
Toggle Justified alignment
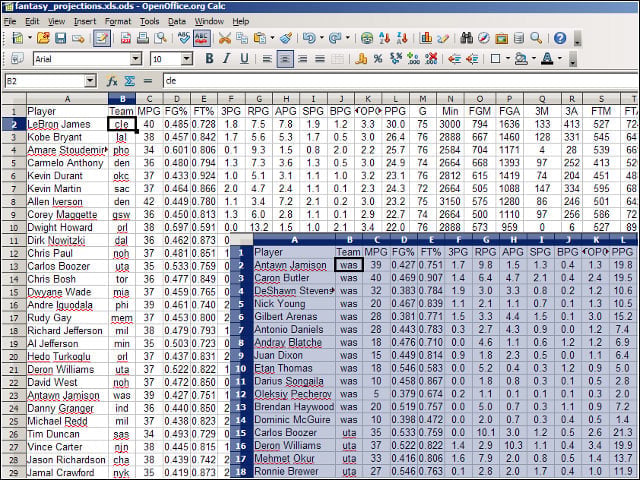[x=320, y=59]
